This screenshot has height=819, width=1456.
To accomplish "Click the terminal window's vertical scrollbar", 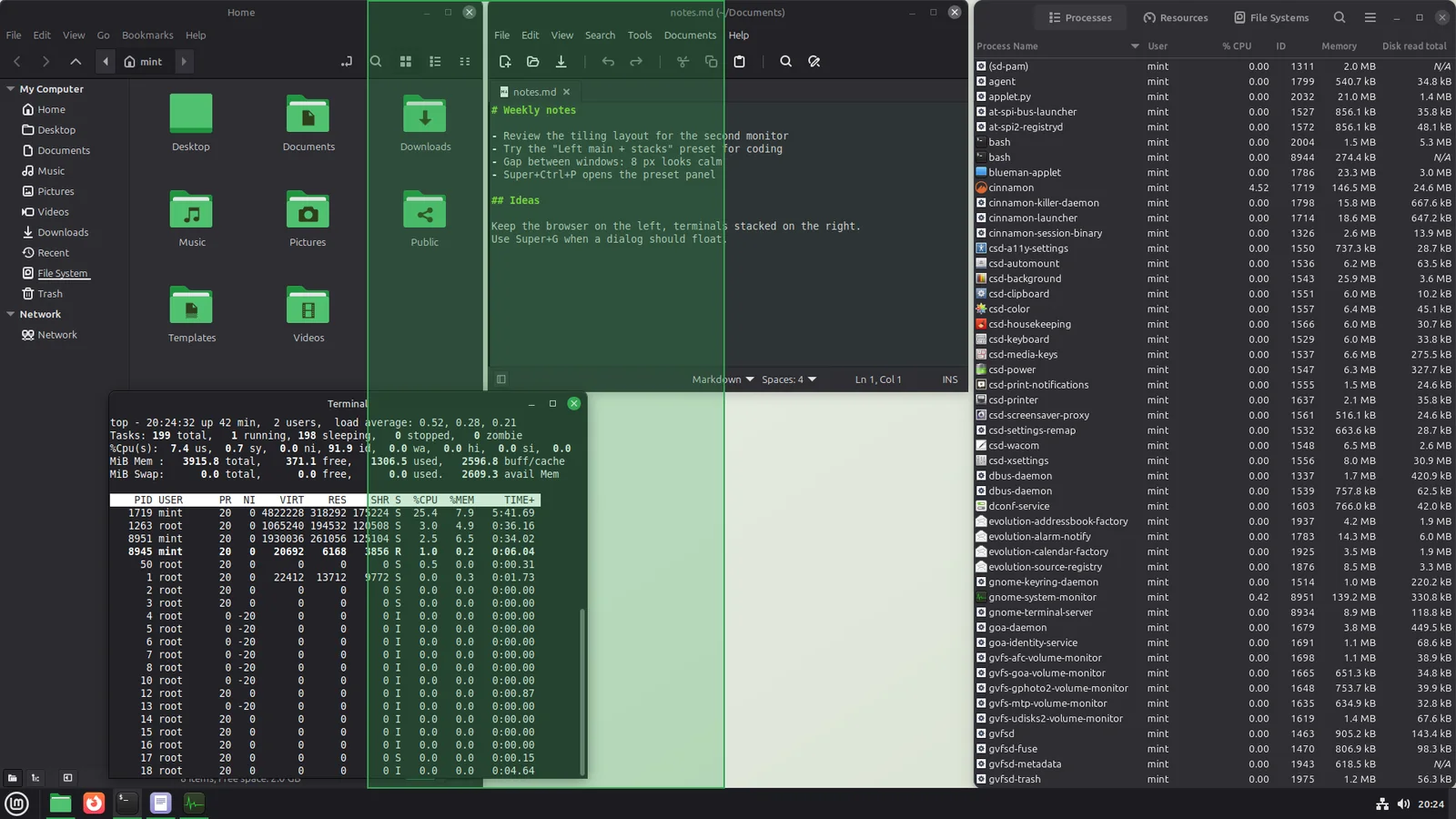I will tap(581, 692).
